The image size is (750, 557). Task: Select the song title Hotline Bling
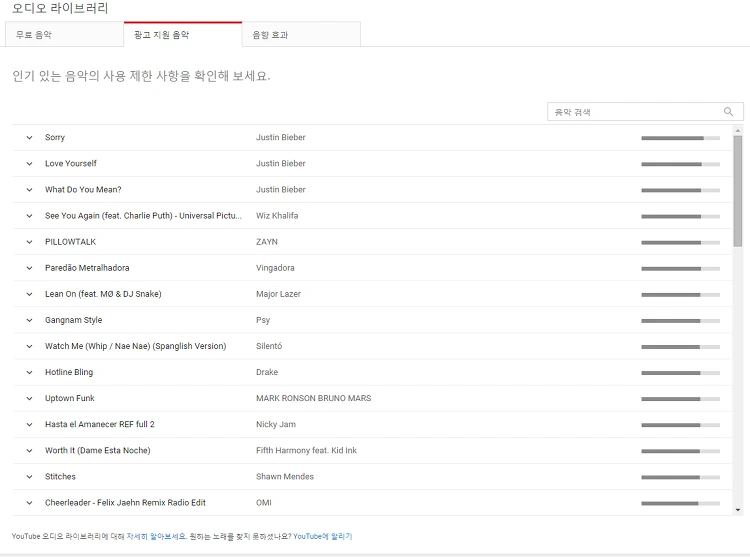coord(69,372)
